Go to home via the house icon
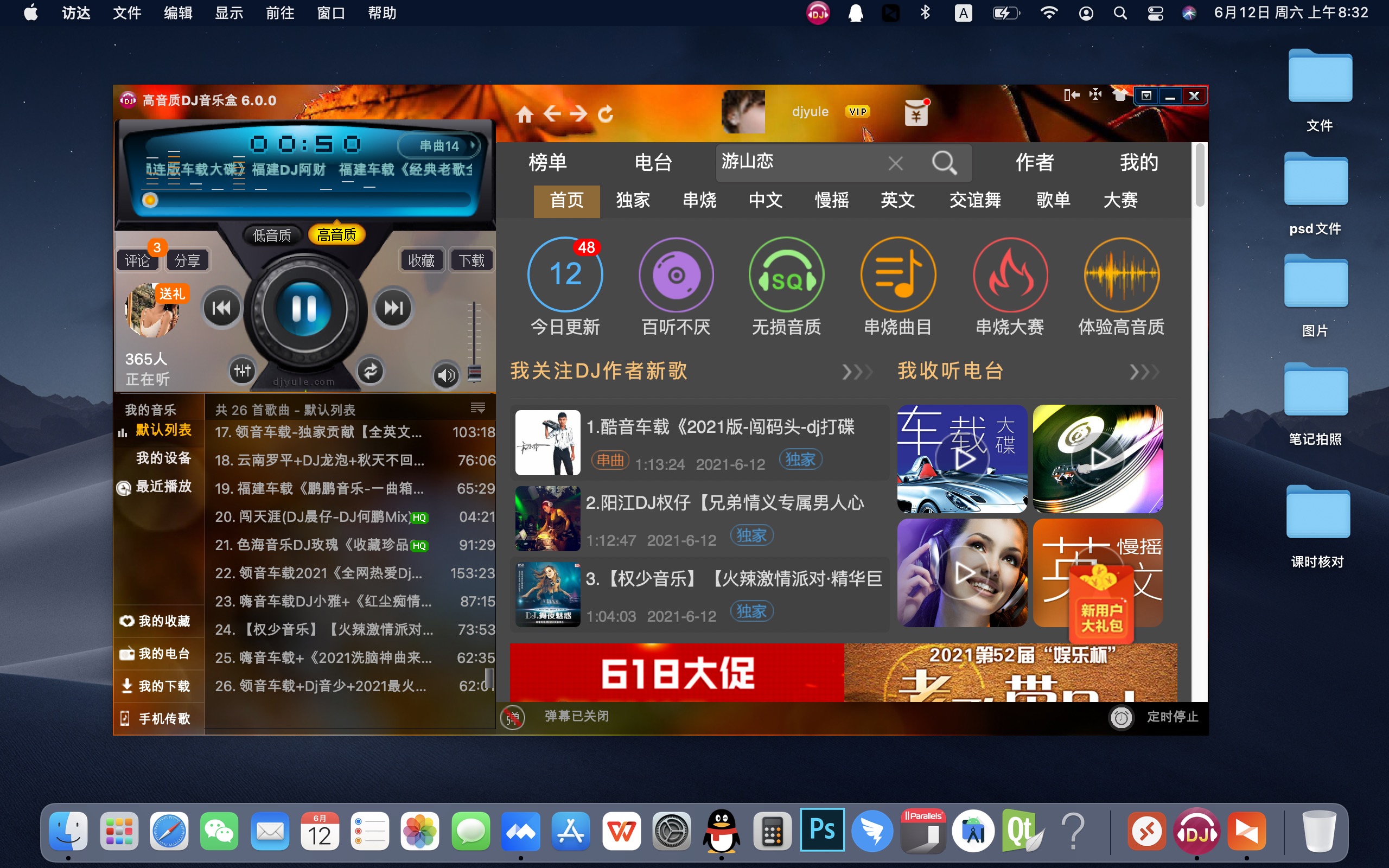 click(x=524, y=114)
